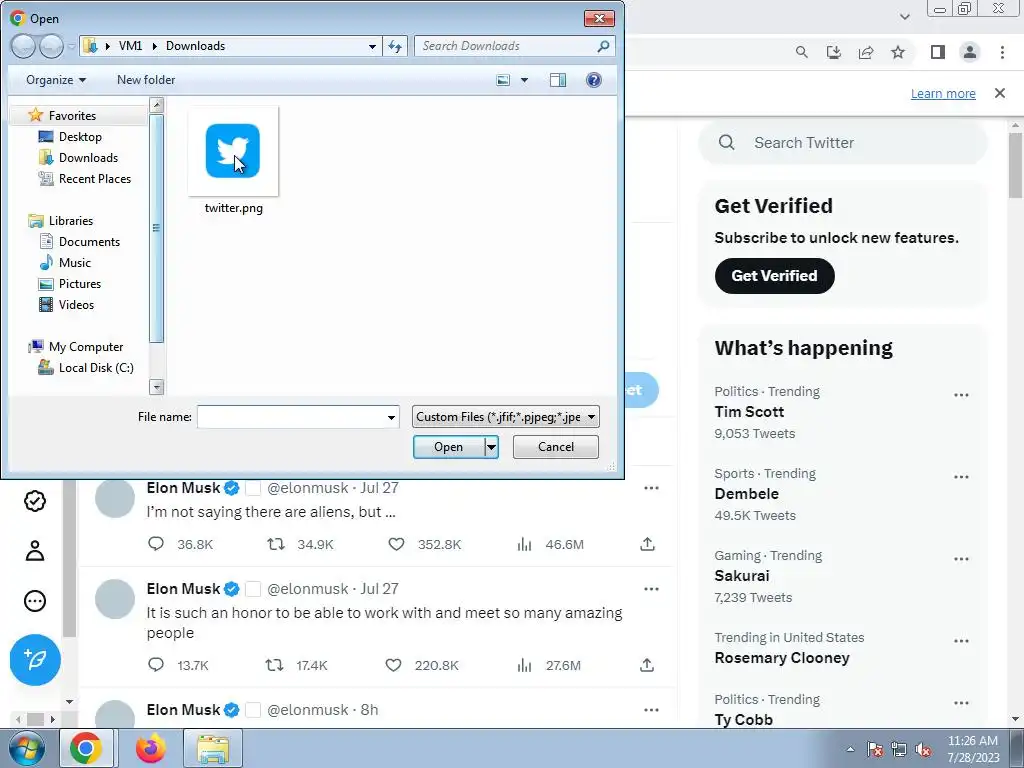The image size is (1024, 768).
Task: Open more options for Tim Scott trend
Action: (961, 395)
